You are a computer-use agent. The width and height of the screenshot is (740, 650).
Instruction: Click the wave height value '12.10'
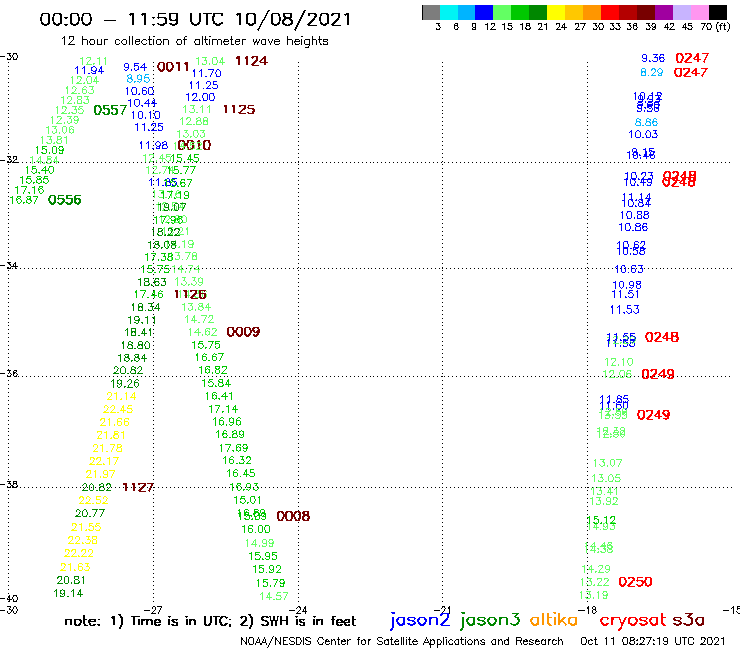619,363
